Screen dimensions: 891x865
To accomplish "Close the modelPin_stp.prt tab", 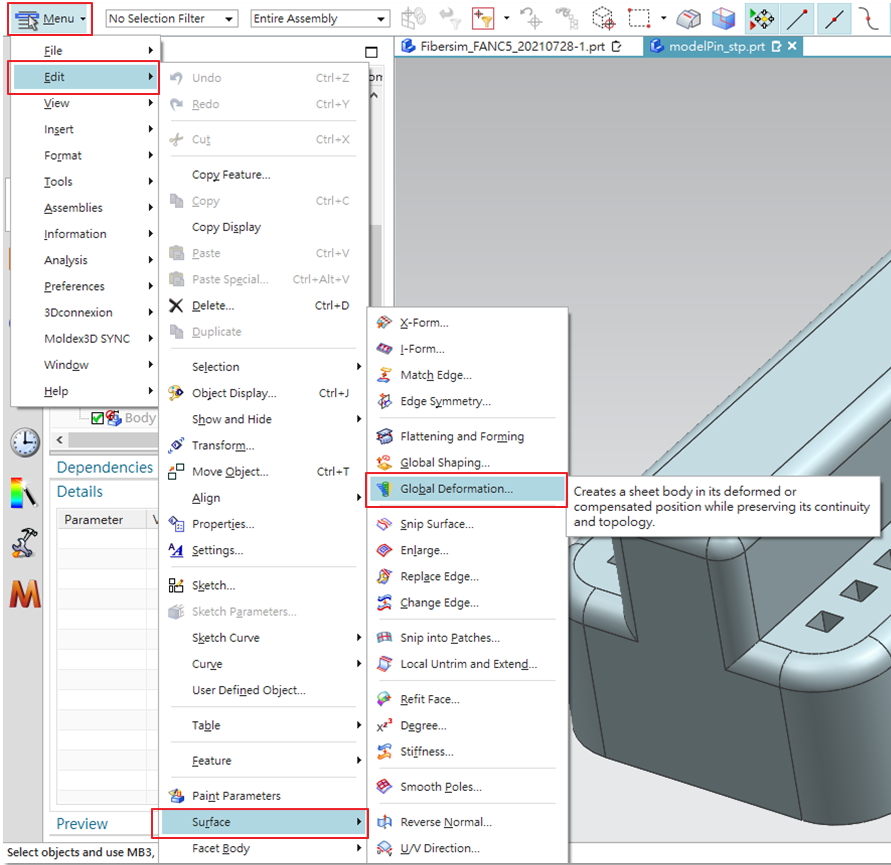I will tap(792, 46).
